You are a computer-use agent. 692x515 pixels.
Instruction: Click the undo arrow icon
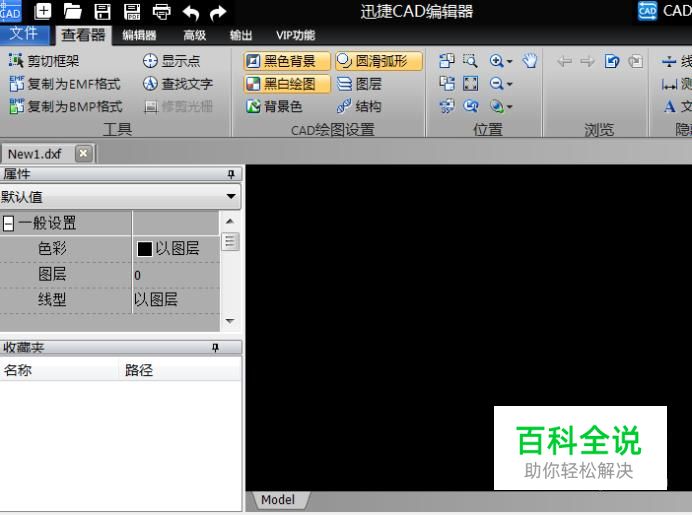point(190,12)
